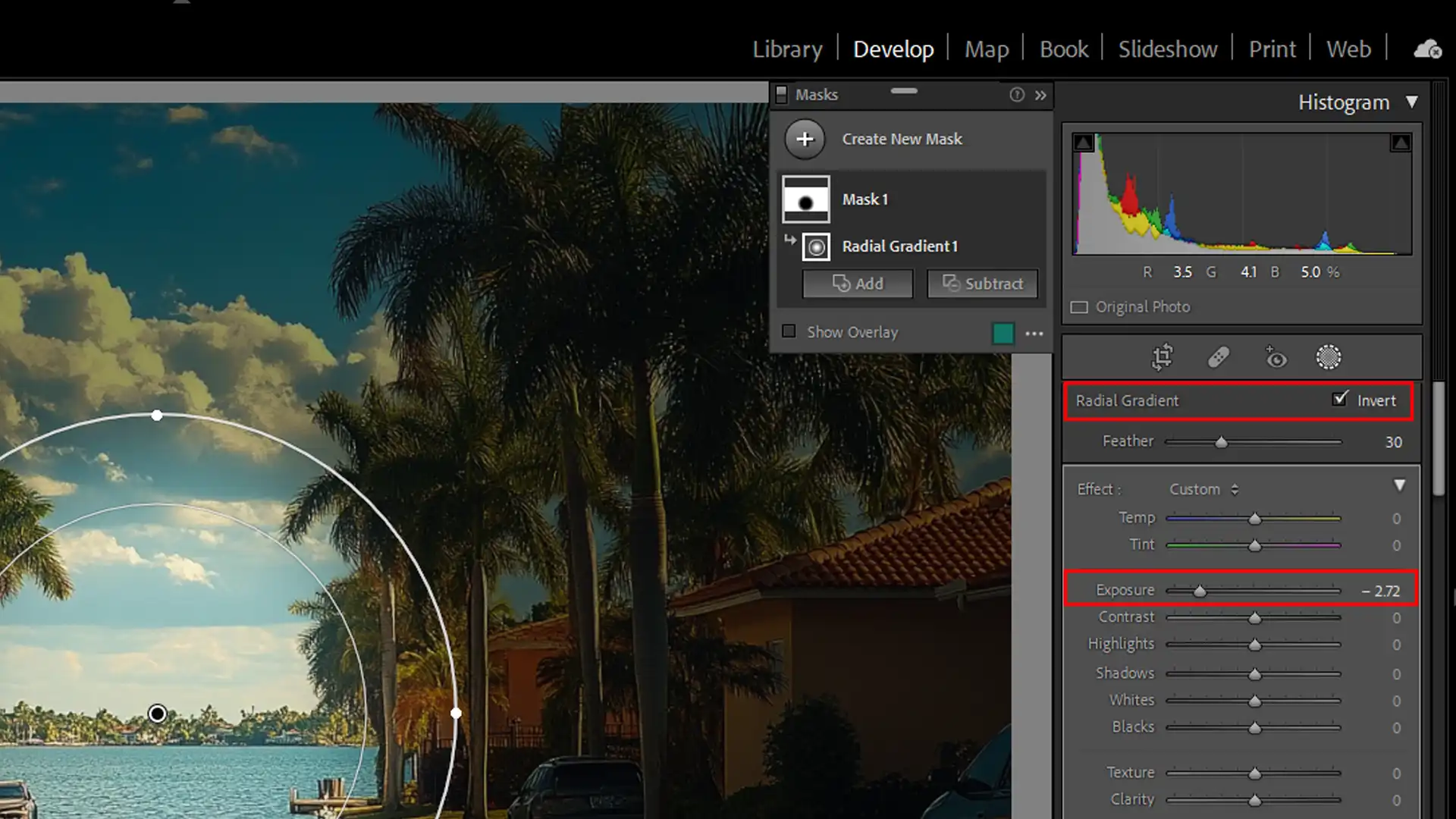Switch to the Library module

(787, 49)
